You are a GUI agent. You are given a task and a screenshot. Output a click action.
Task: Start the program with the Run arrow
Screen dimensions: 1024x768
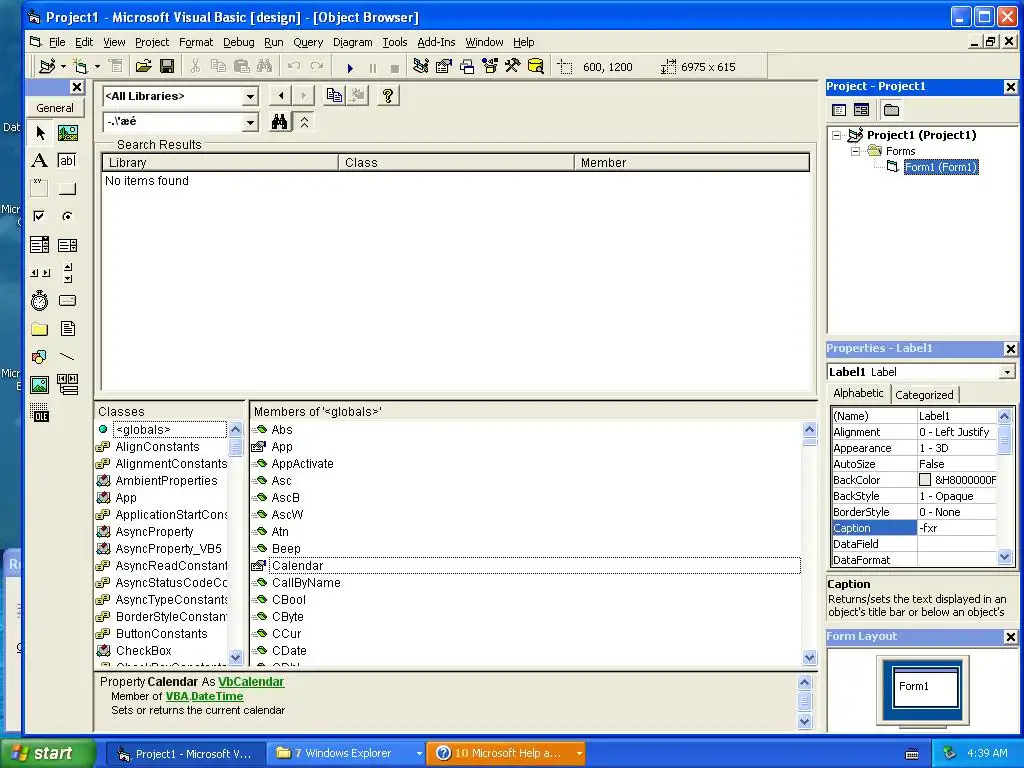pos(350,67)
